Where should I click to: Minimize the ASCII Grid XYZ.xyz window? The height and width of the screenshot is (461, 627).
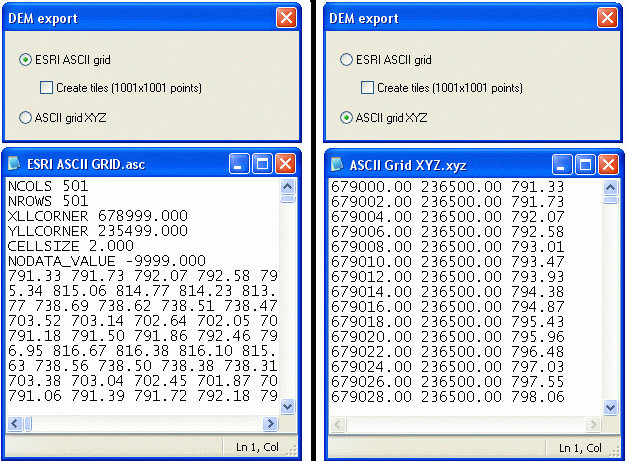562,164
